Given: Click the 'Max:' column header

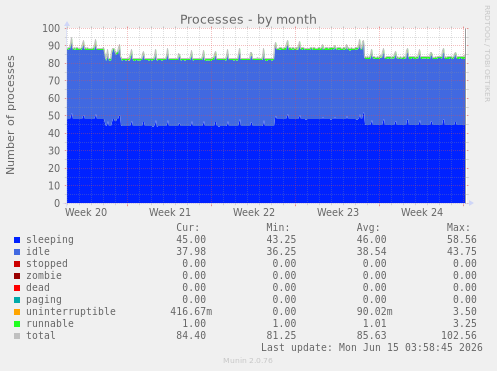Looking at the screenshot, I should tap(459, 228).
